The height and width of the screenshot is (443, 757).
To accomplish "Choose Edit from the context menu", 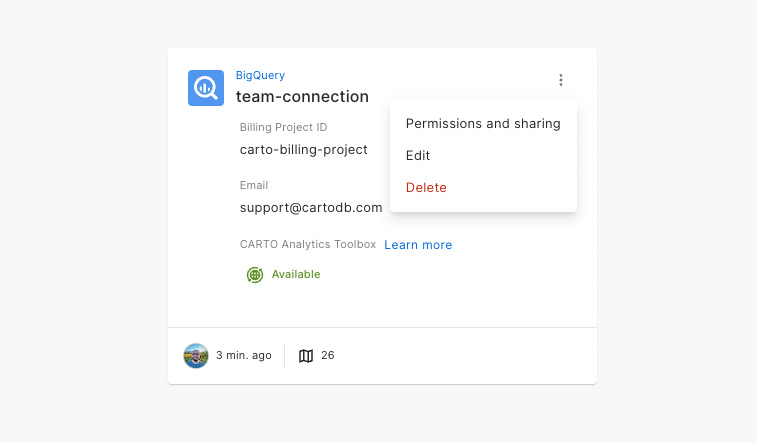I will pyautogui.click(x=418, y=156).
